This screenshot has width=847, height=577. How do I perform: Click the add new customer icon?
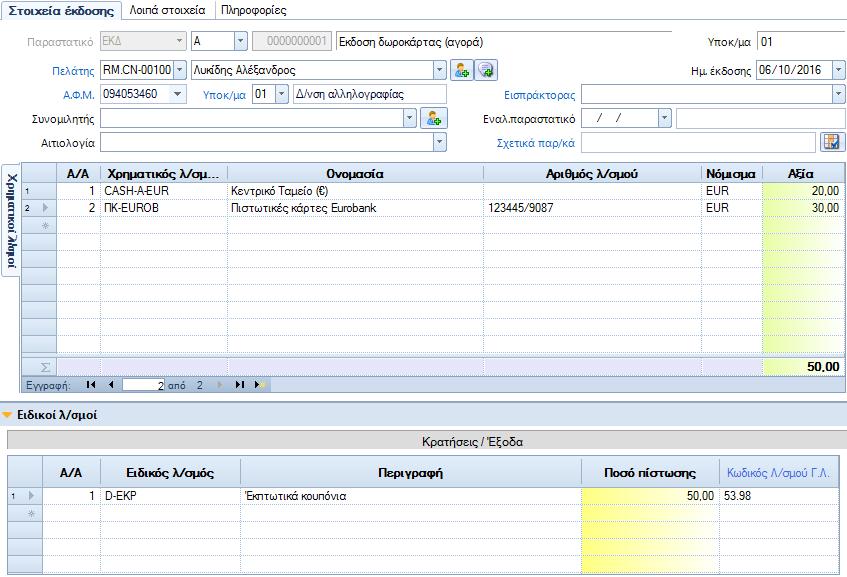click(462, 70)
